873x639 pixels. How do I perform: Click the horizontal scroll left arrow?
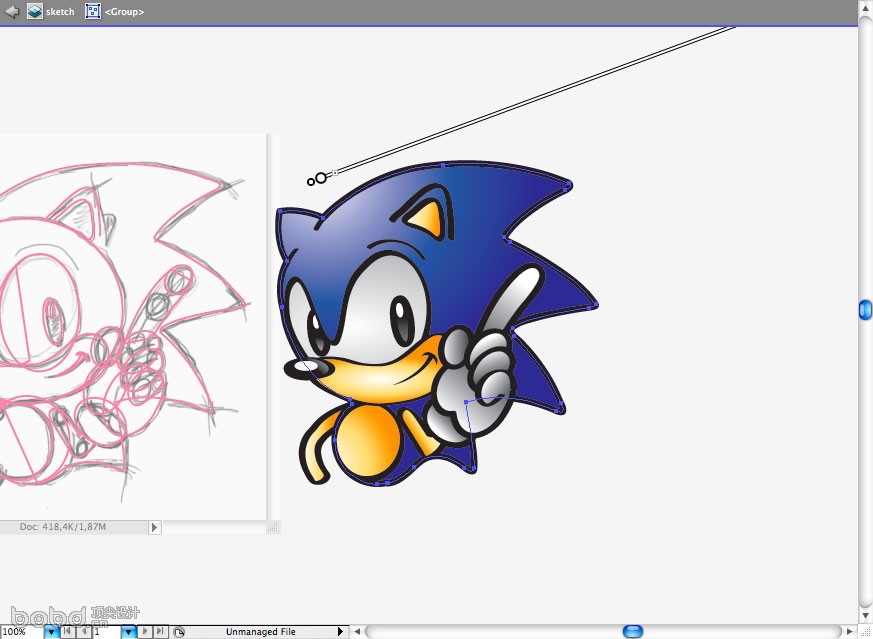[x=357, y=632]
